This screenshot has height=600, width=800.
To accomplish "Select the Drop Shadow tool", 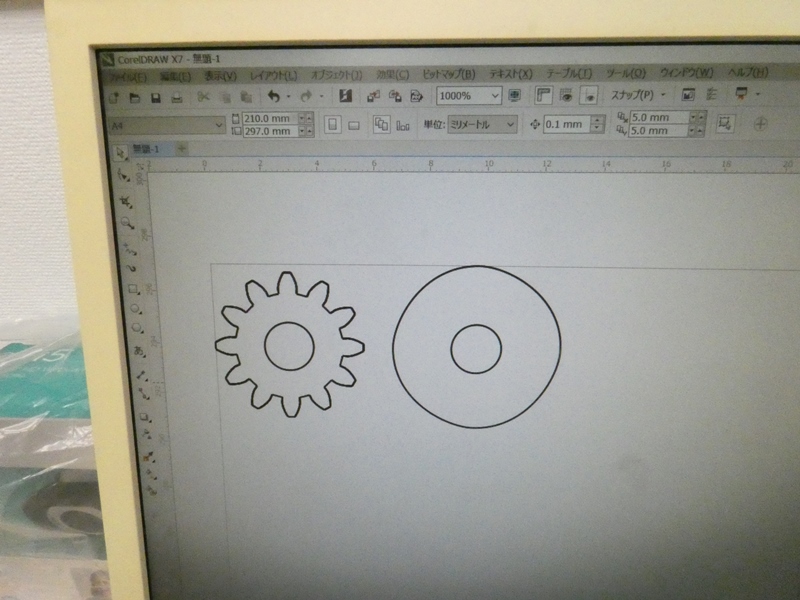I will [145, 417].
